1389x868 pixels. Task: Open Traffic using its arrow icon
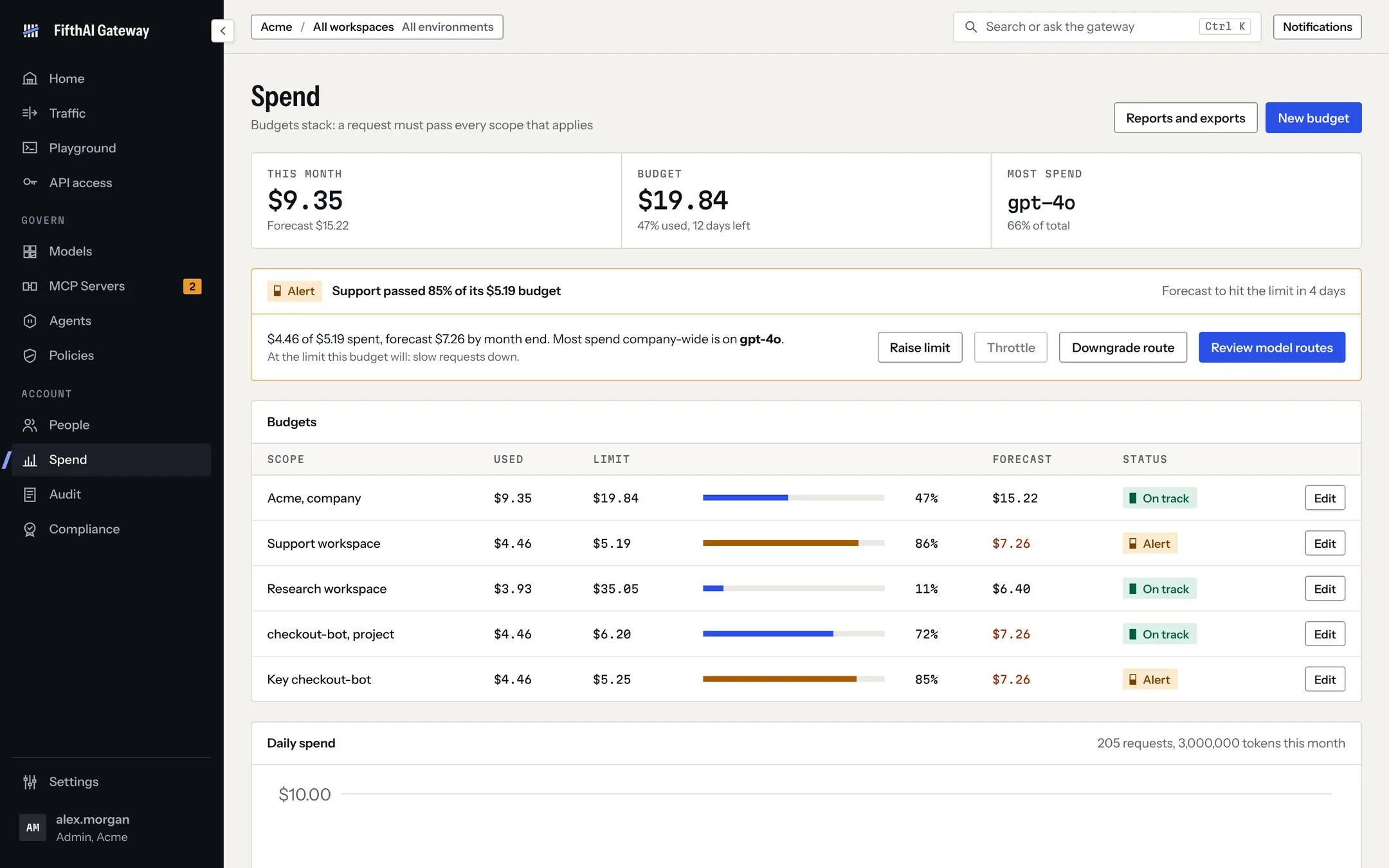coord(30,113)
